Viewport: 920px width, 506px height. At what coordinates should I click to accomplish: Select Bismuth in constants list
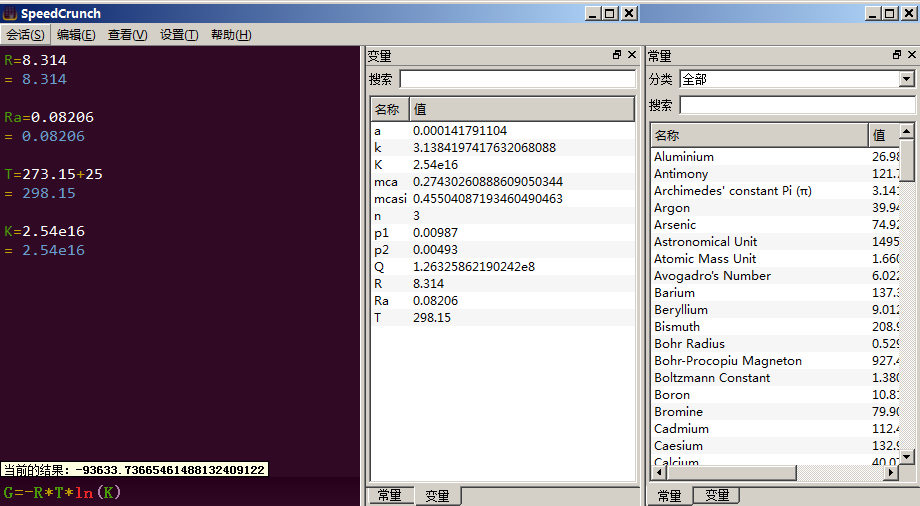[775, 327]
